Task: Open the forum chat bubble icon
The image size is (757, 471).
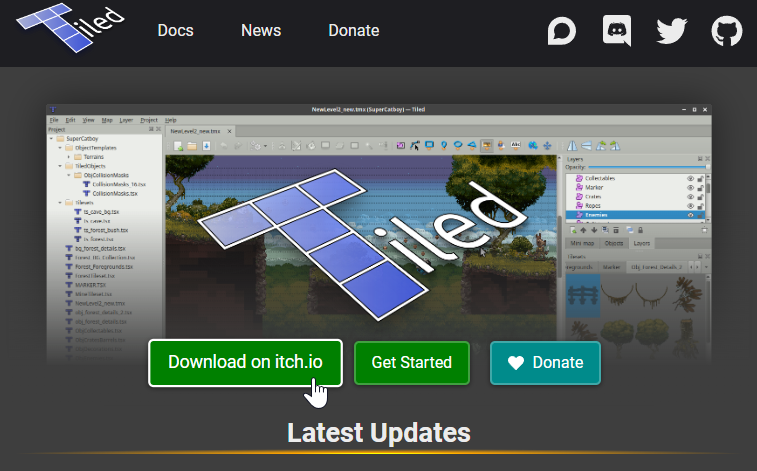Action: pos(561,31)
